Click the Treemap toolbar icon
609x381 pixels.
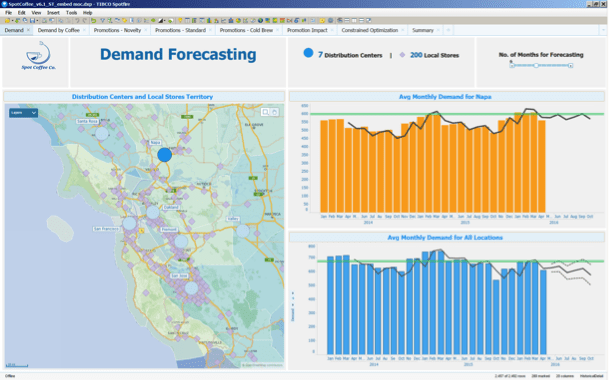tap(267, 20)
